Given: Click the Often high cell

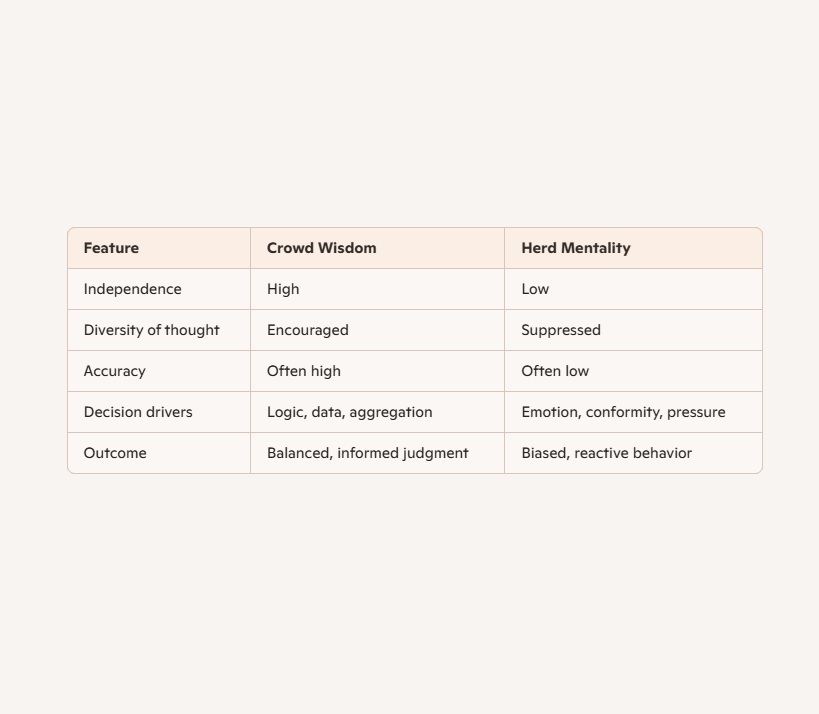Looking at the screenshot, I should pyautogui.click(x=303, y=371).
